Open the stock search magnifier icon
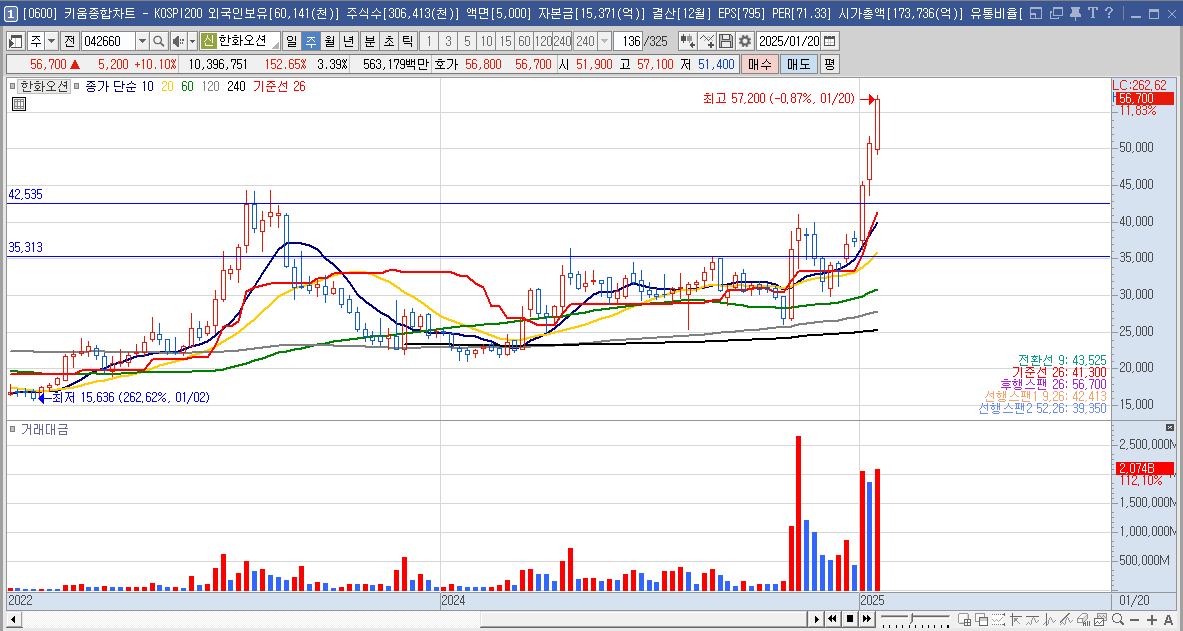This screenshot has height=631, width=1183. [158, 42]
